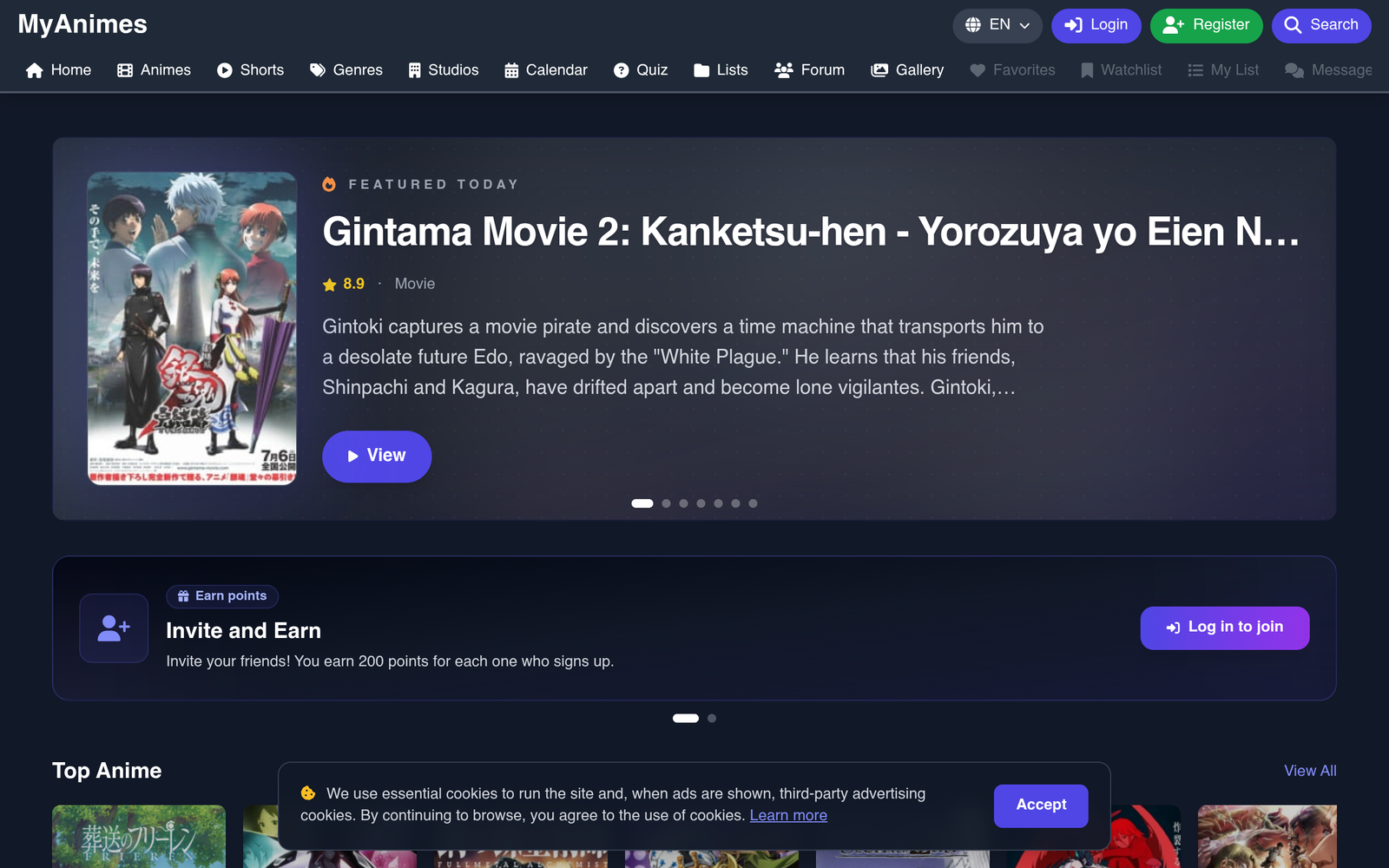Open the Frieren anime thumbnail
Image resolution: width=1389 pixels, height=868 pixels.
coord(139,836)
